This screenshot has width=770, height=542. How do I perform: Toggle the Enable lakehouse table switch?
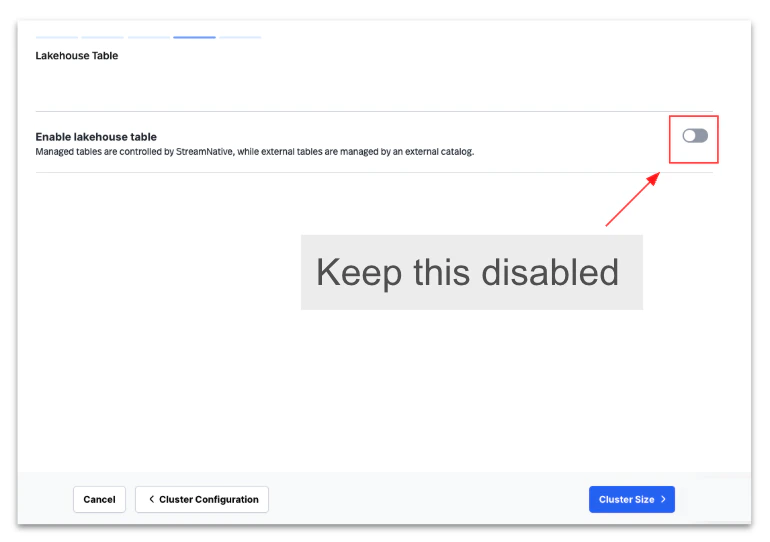pos(695,136)
